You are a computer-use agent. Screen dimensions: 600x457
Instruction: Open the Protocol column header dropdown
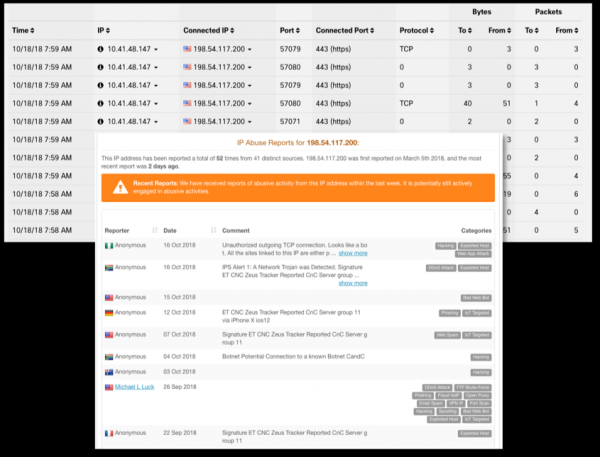(433, 31)
